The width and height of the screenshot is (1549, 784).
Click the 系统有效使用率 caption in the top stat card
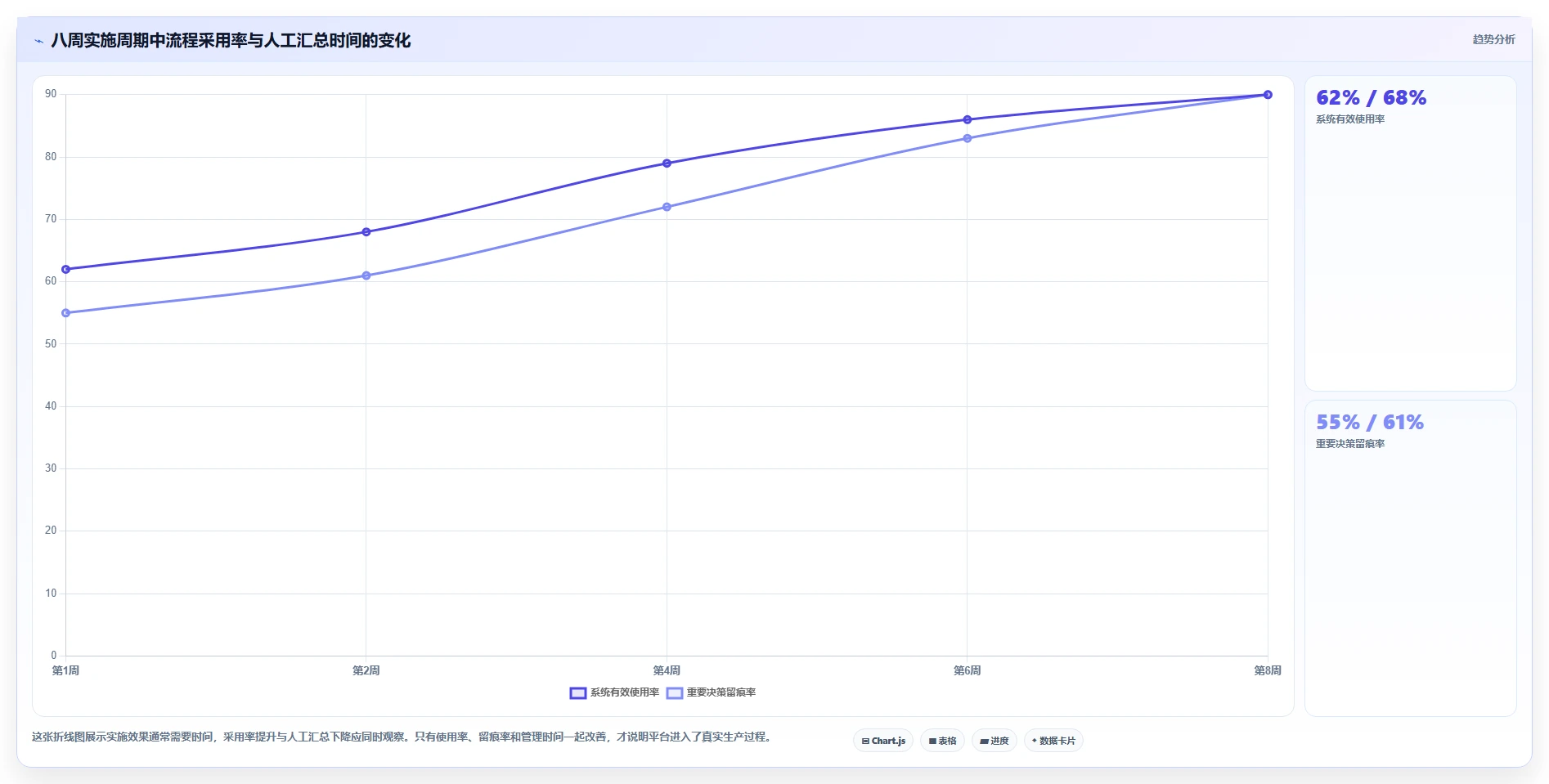1350,119
